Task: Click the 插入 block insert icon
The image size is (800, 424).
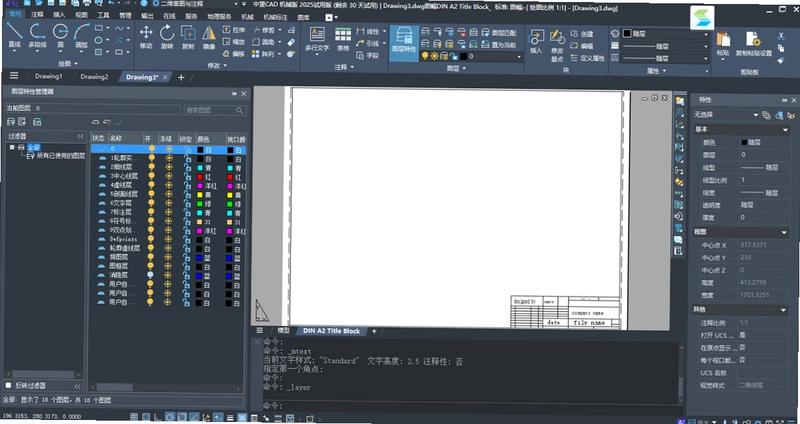Action: [x=536, y=41]
